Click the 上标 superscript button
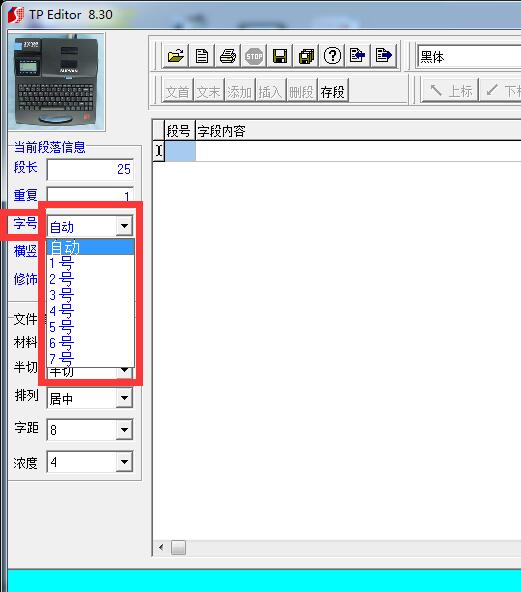Image resolution: width=521 pixels, height=592 pixels. [x=450, y=91]
